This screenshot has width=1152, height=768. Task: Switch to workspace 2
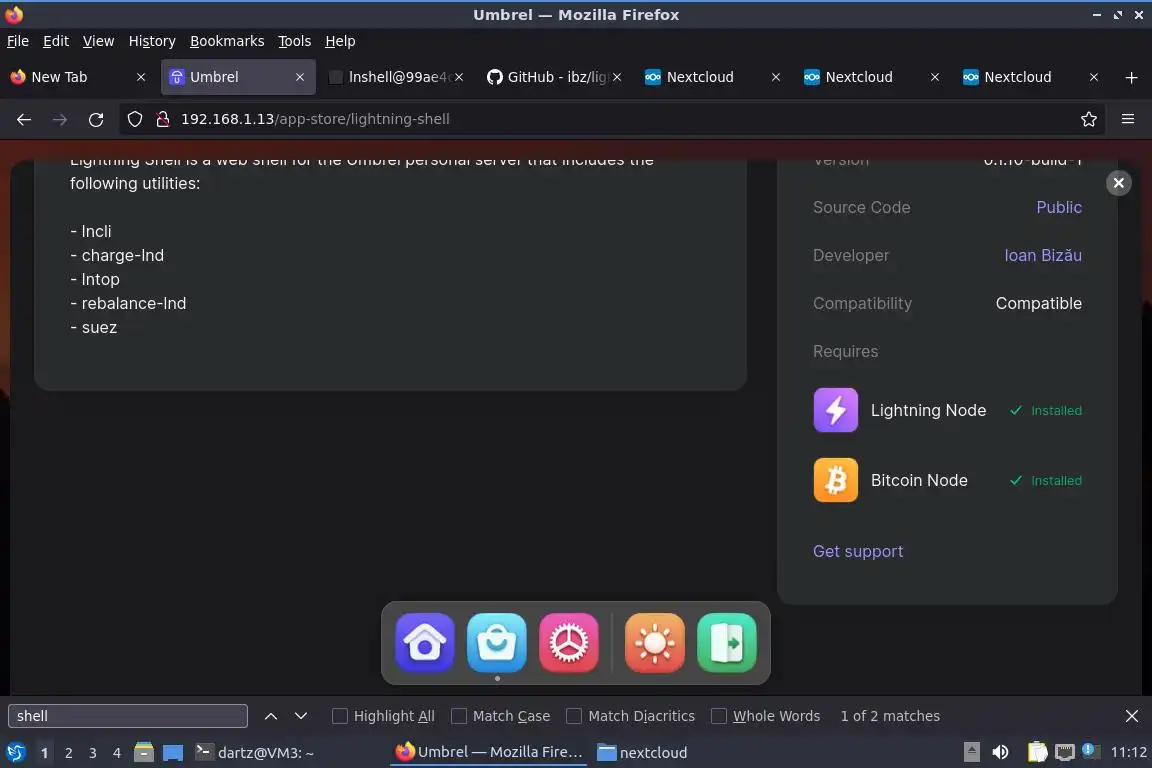(68, 753)
